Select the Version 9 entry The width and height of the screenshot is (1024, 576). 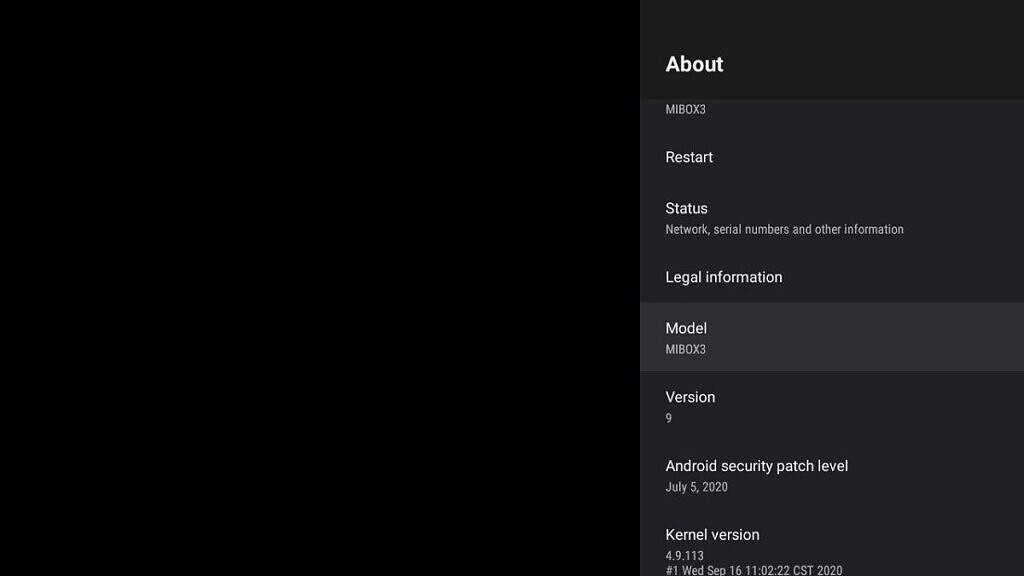831,406
